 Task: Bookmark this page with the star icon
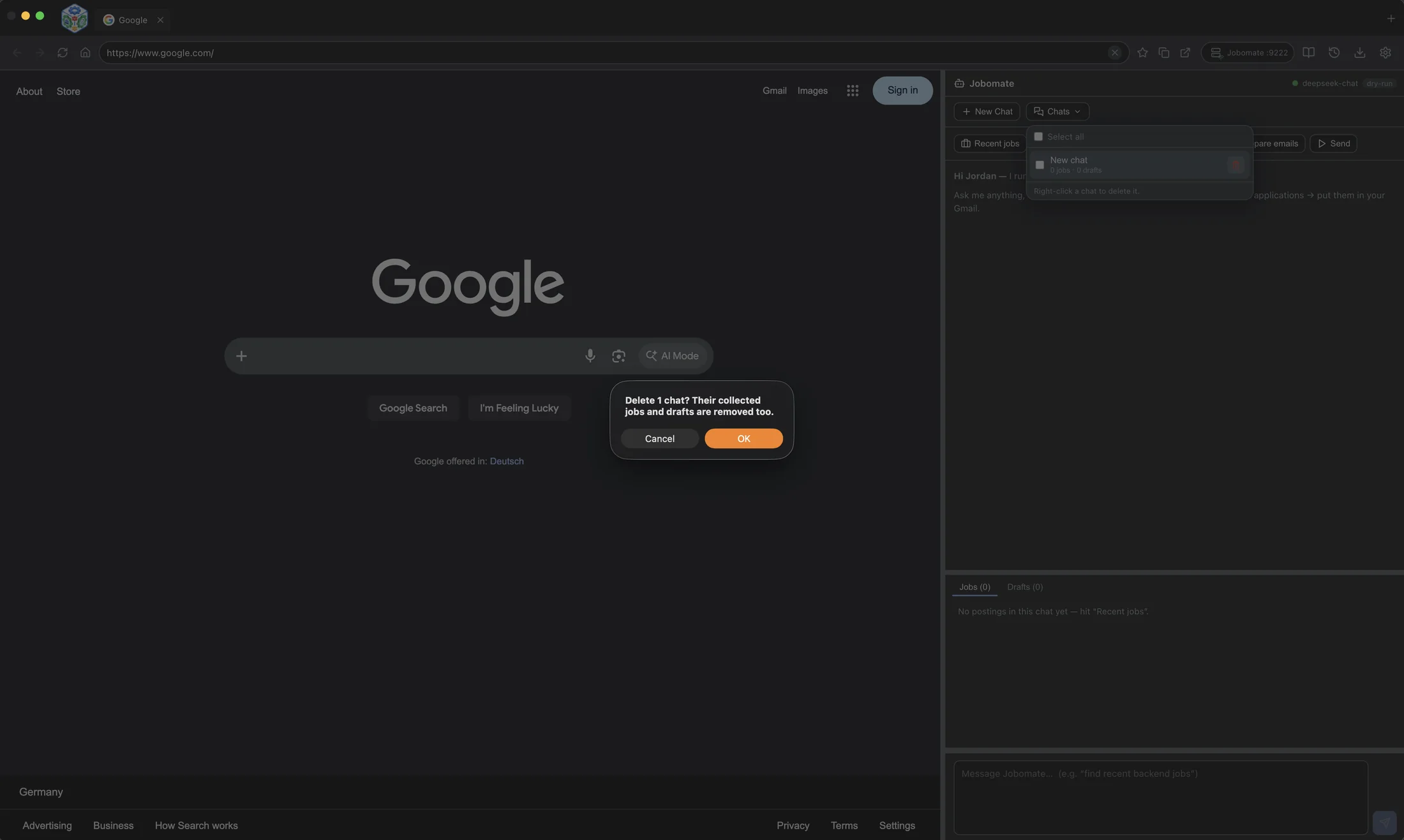coord(1142,53)
